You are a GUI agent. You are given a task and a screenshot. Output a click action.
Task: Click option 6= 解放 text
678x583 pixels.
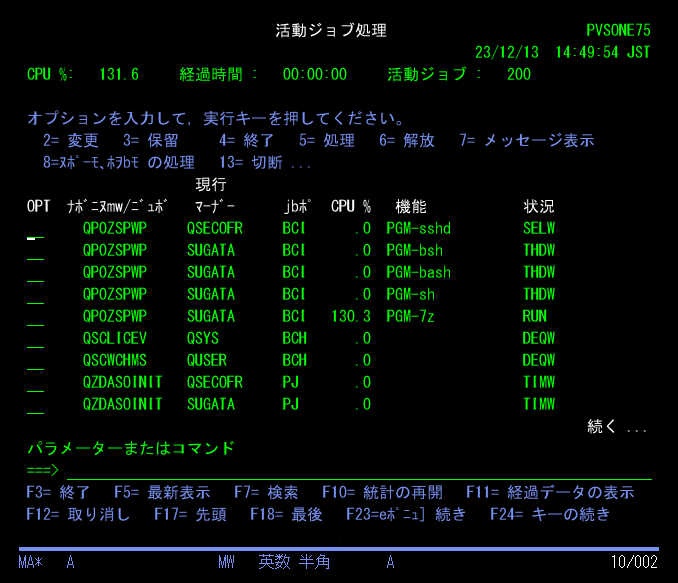tap(406, 141)
